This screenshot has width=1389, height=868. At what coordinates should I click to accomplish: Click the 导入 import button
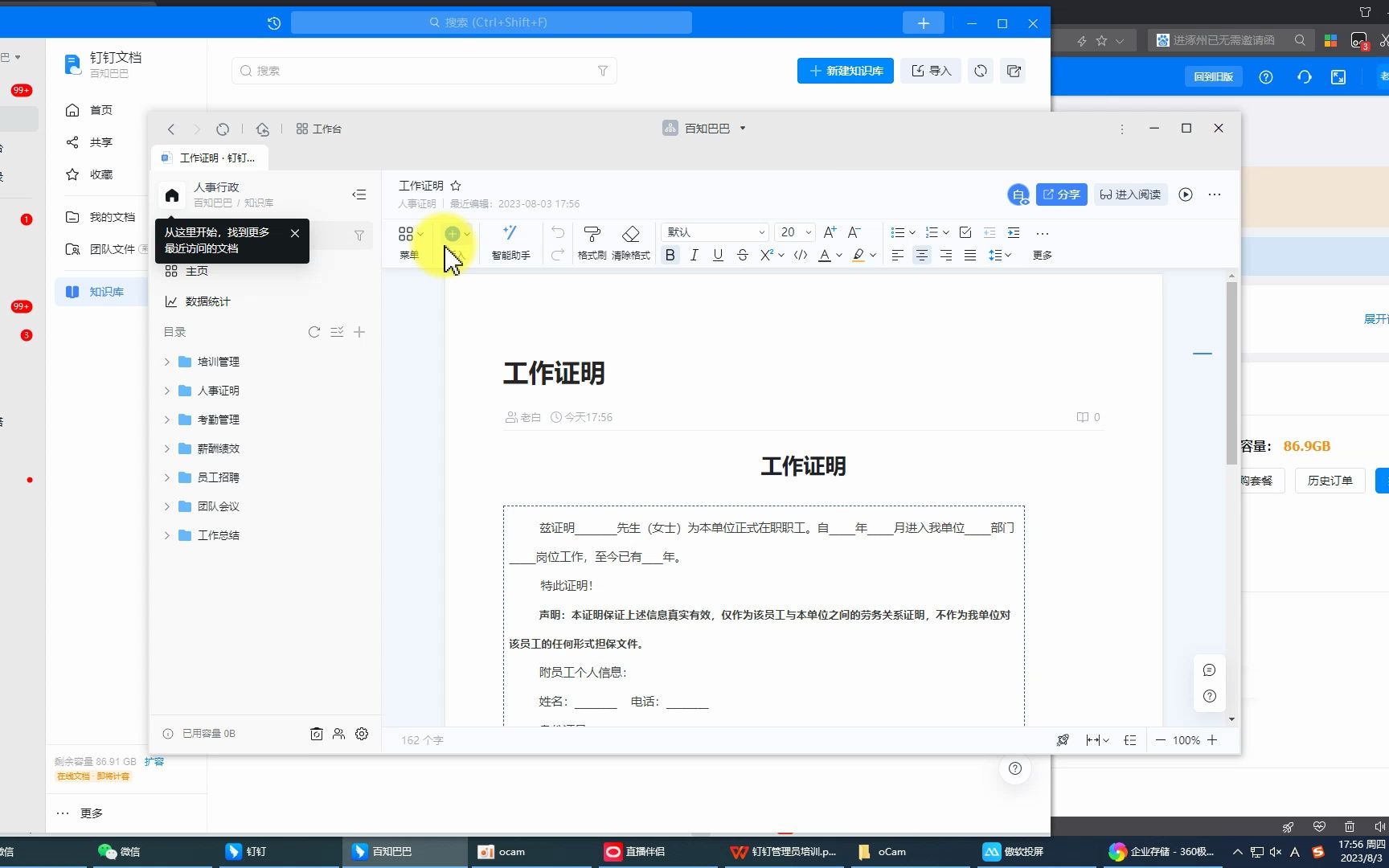[x=931, y=71]
